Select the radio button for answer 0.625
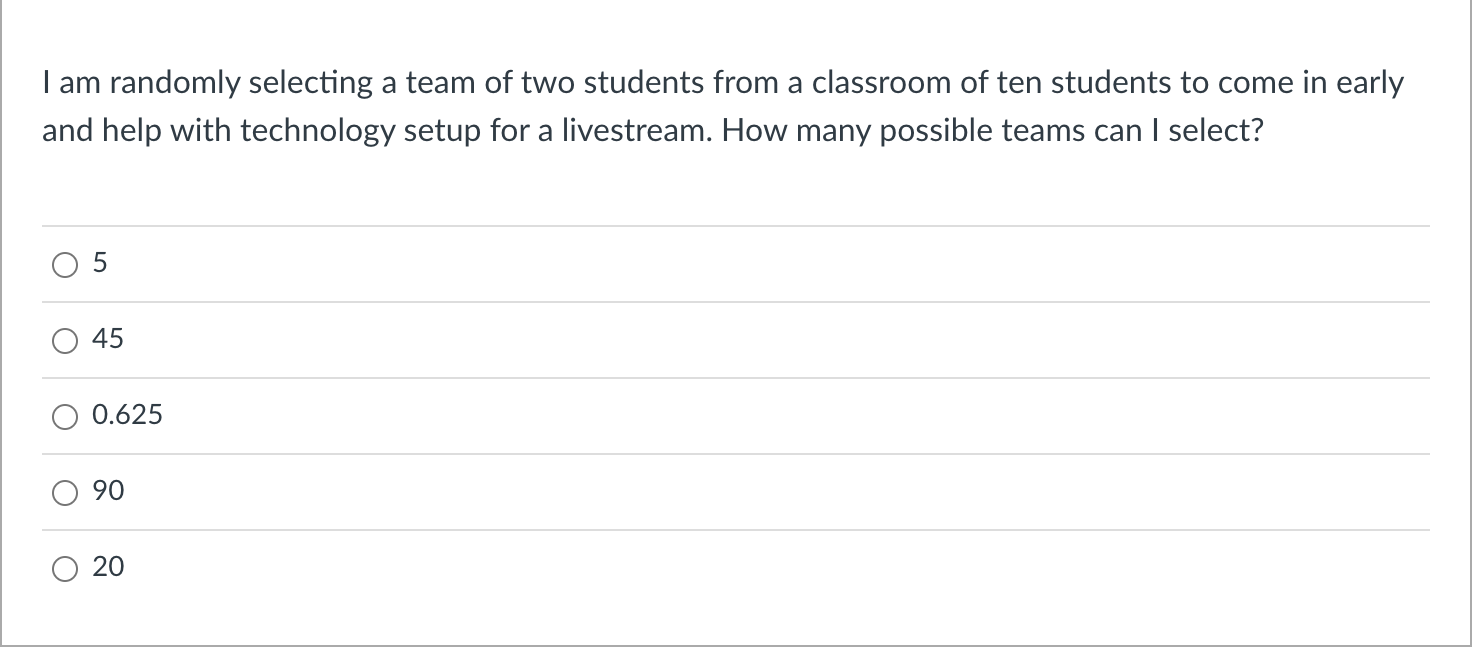 [x=65, y=415]
